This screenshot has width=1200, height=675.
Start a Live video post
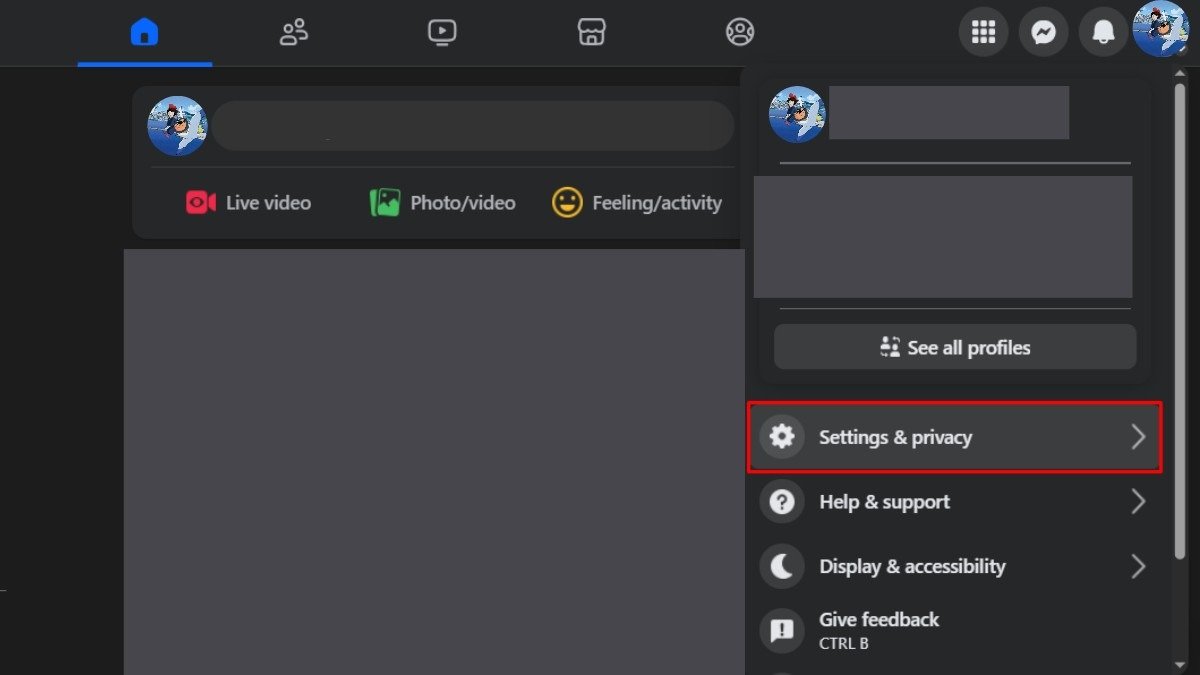tap(249, 203)
